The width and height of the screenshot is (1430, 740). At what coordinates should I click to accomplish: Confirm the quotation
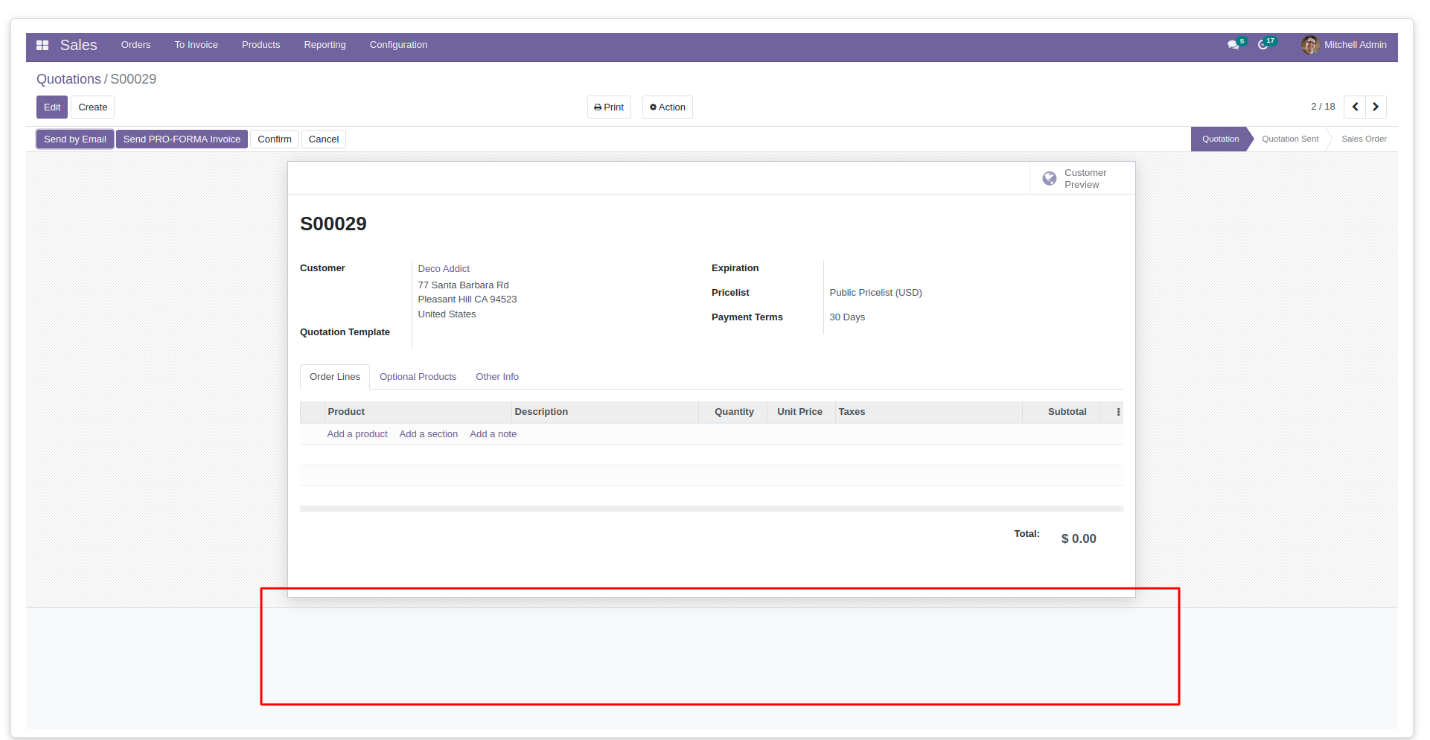click(274, 139)
